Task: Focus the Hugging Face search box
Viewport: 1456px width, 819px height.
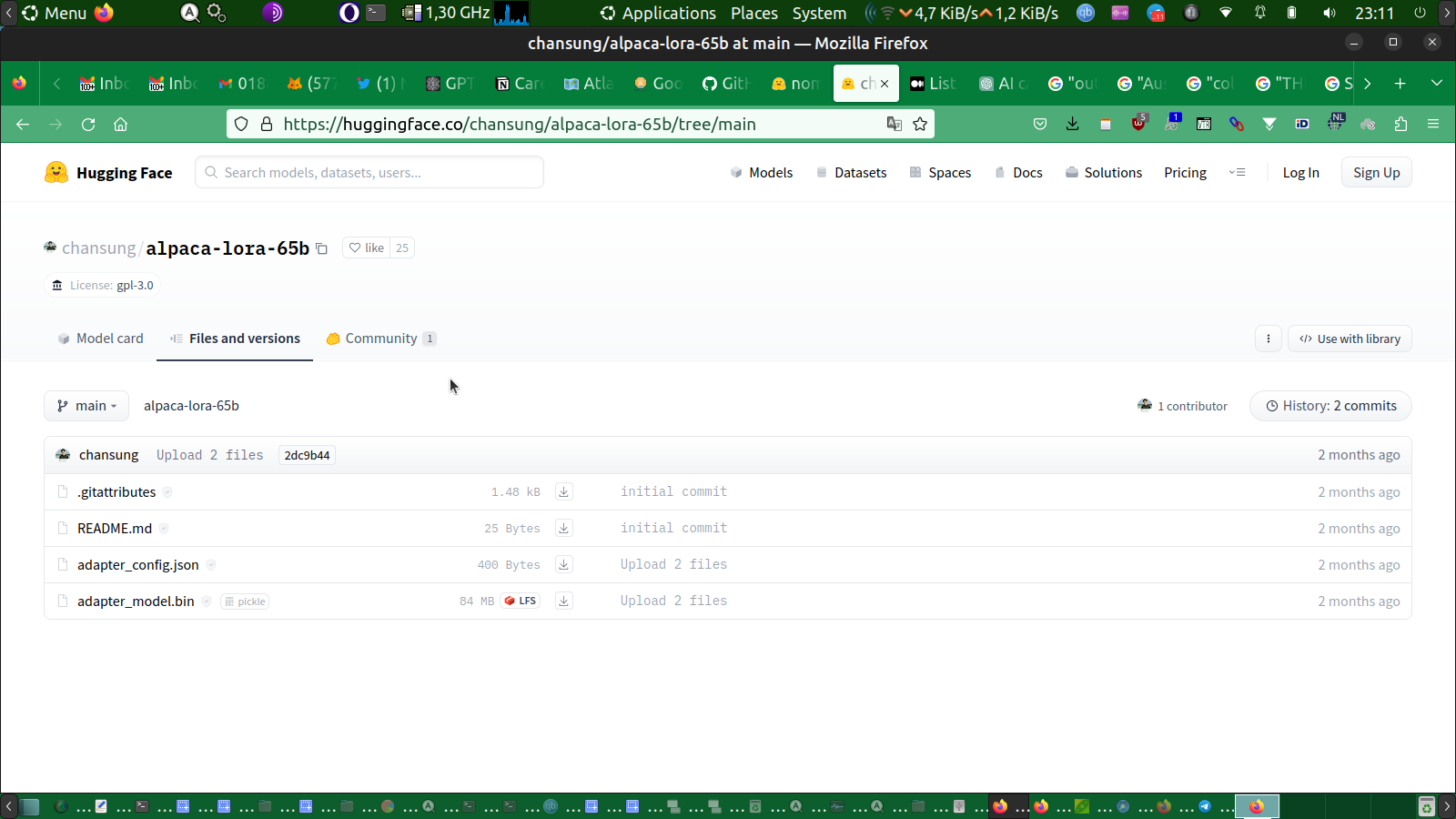Action: (x=369, y=172)
